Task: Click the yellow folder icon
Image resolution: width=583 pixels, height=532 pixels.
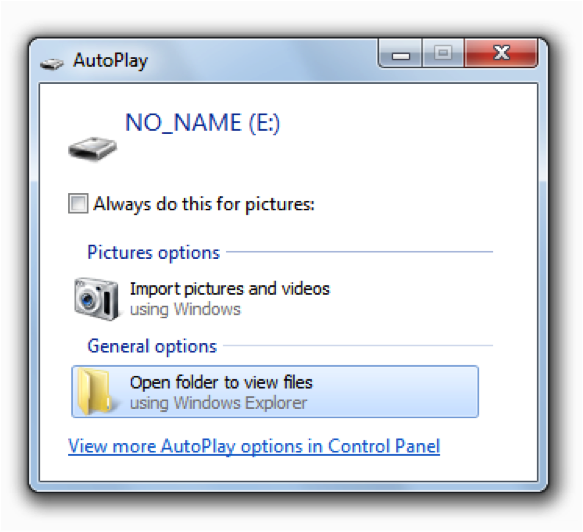Action: point(94,391)
